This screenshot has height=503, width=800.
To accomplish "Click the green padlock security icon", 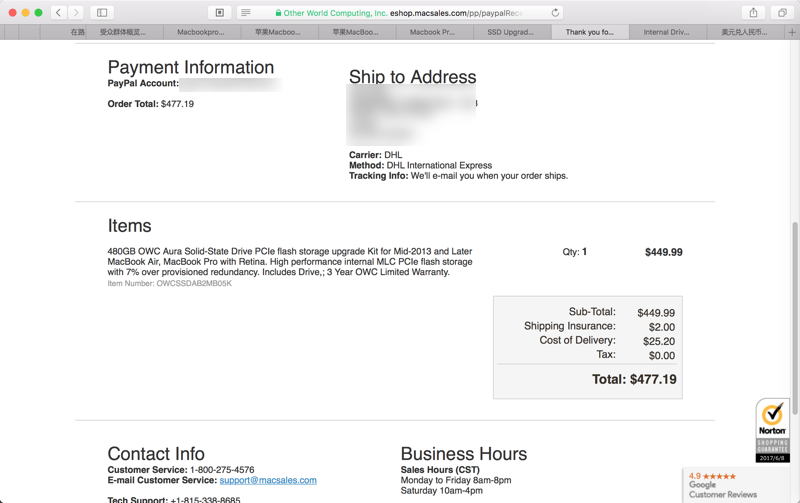I will click(278, 13).
